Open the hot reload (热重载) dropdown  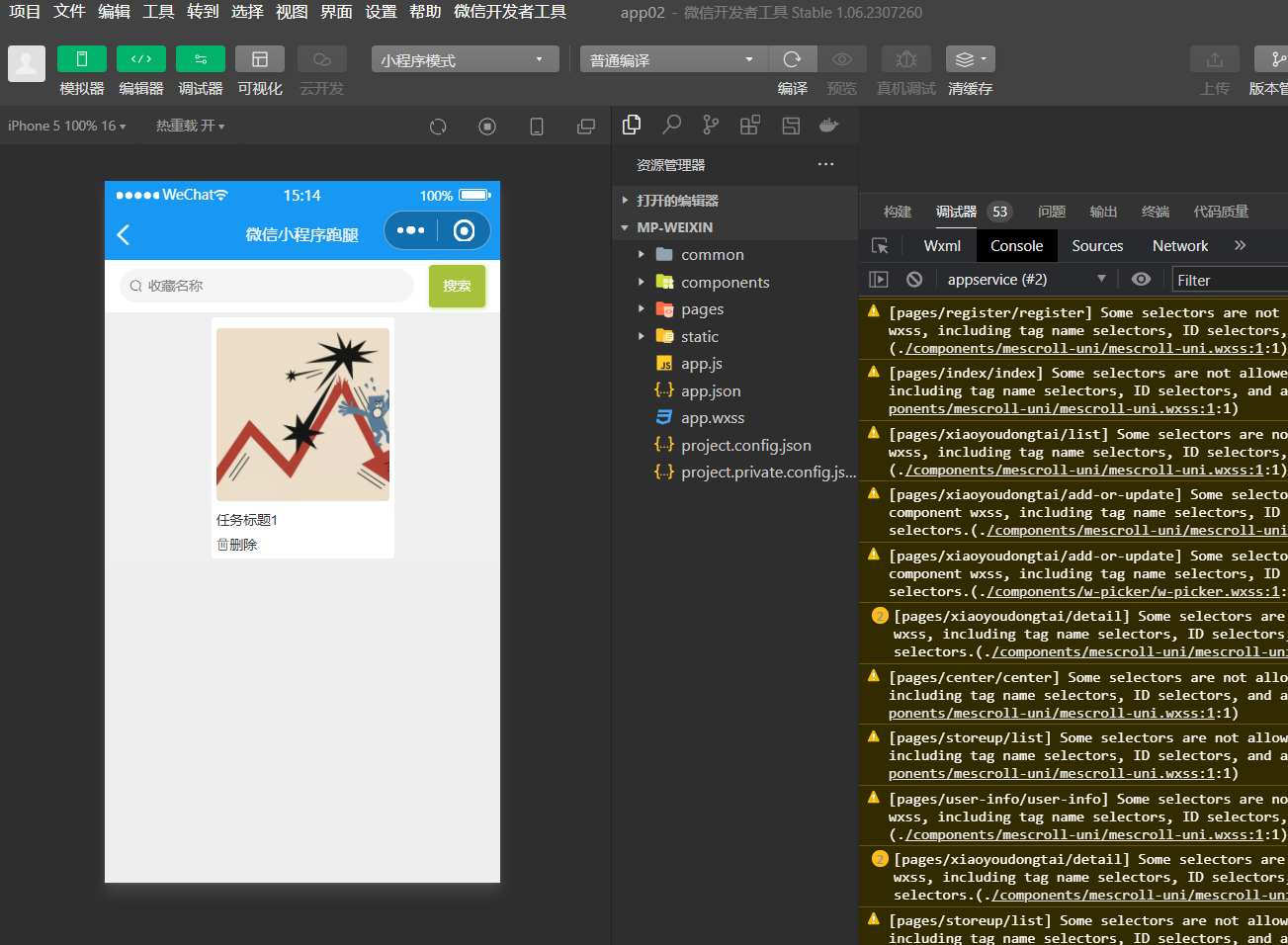coord(191,126)
